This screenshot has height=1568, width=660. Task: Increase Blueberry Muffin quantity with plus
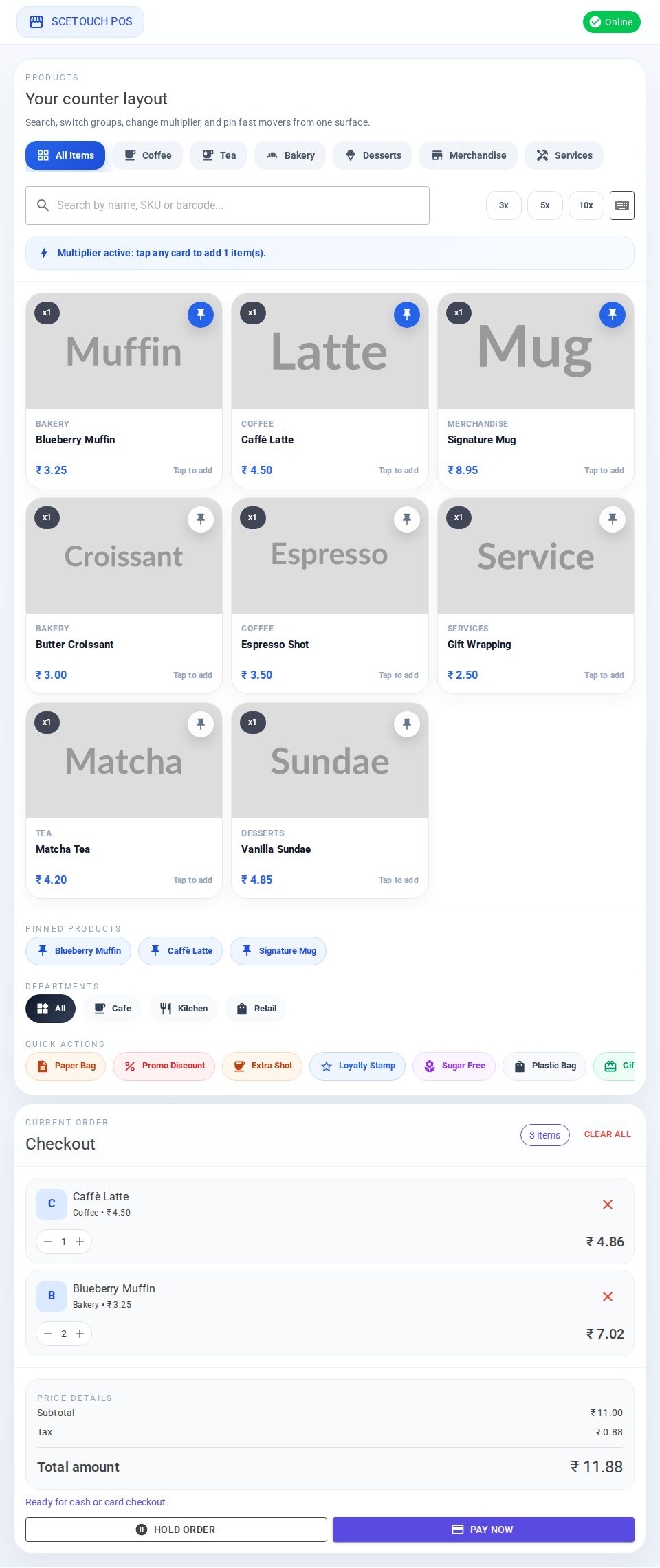80,1334
